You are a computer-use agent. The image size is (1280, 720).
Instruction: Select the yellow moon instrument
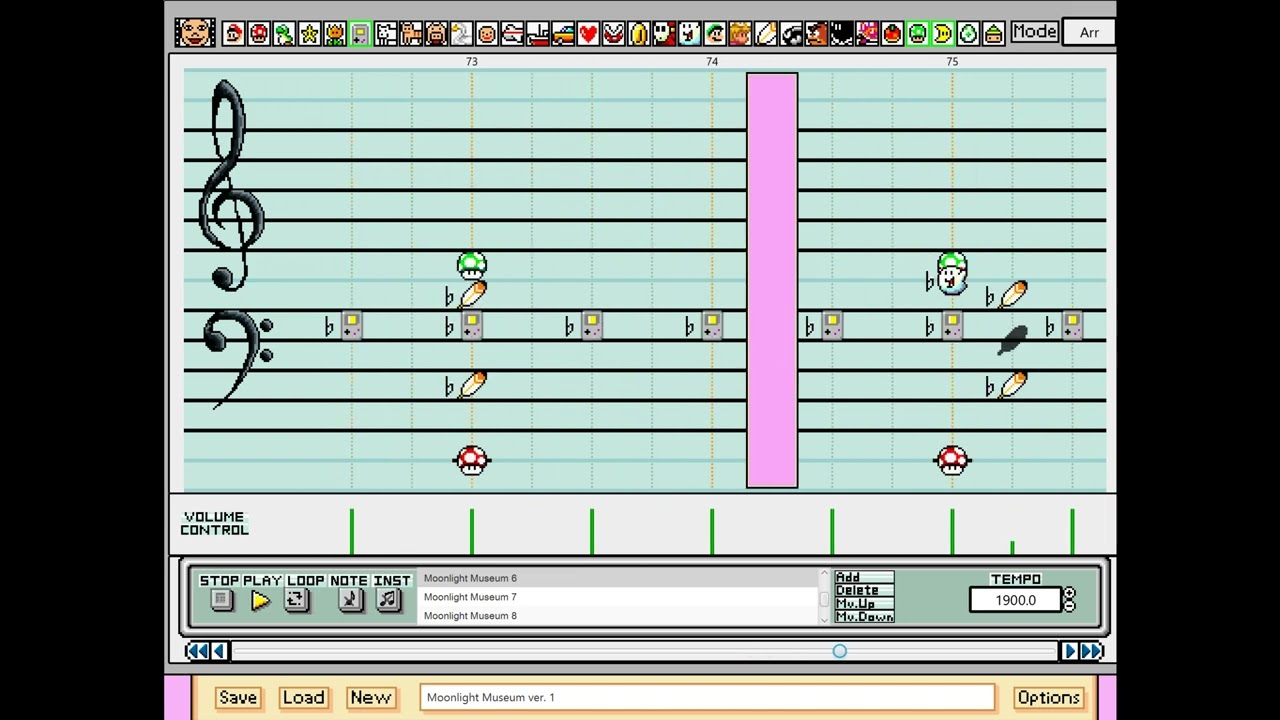(x=942, y=34)
